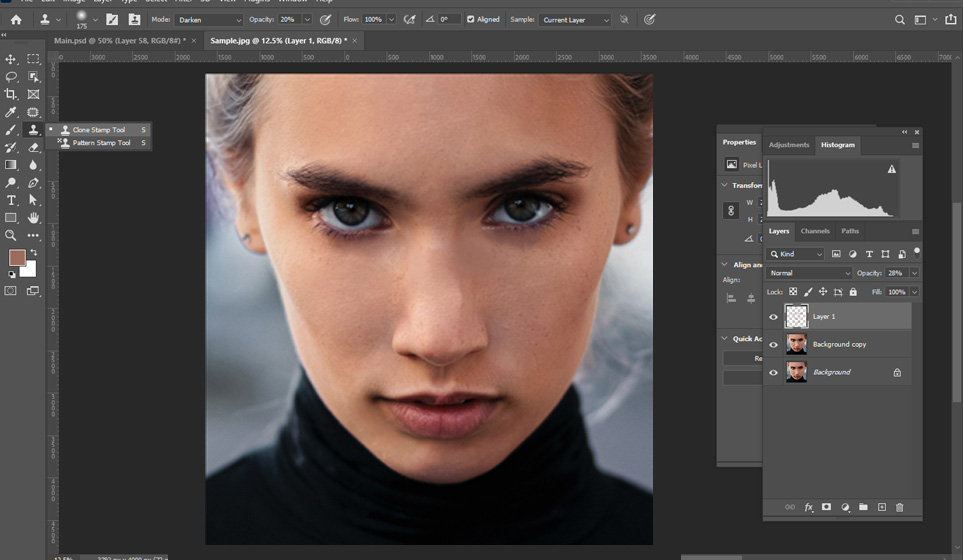Select the Pen tool
The image size is (963, 560).
tap(33, 182)
